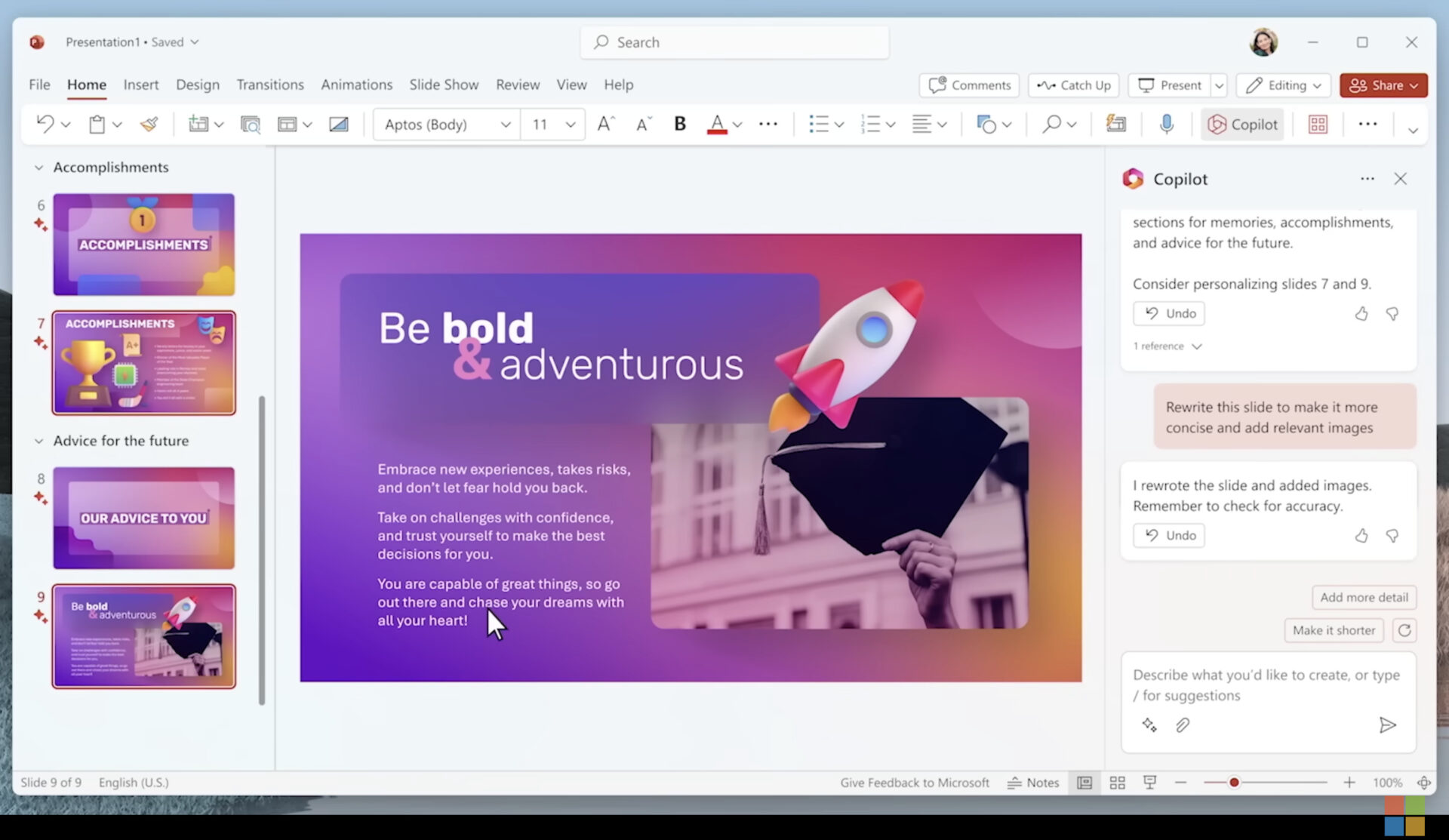Select slide 8 Our Advice To You thumbnail
Image resolution: width=1449 pixels, height=840 pixels.
[x=143, y=518]
